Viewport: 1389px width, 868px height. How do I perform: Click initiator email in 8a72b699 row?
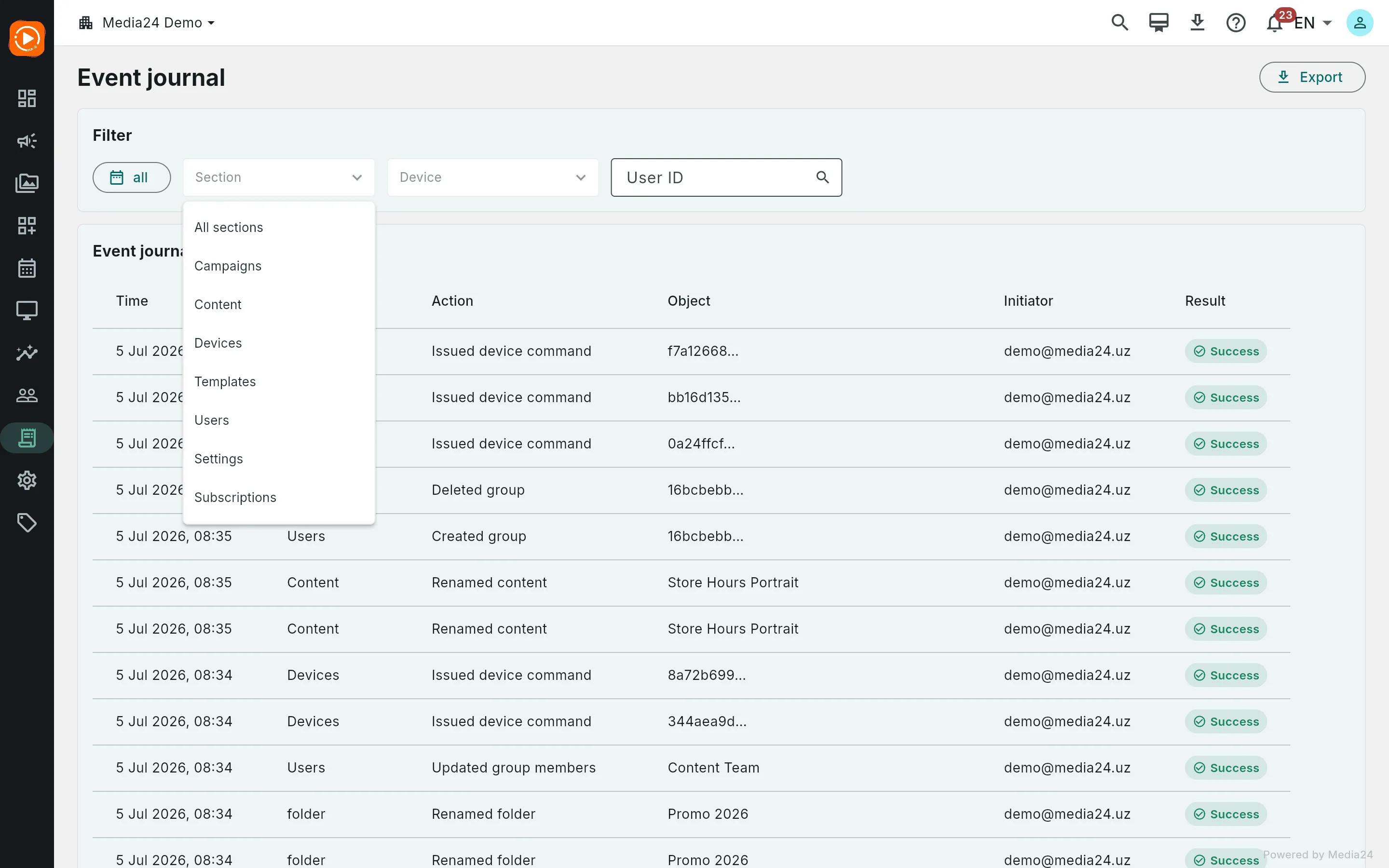tap(1067, 675)
